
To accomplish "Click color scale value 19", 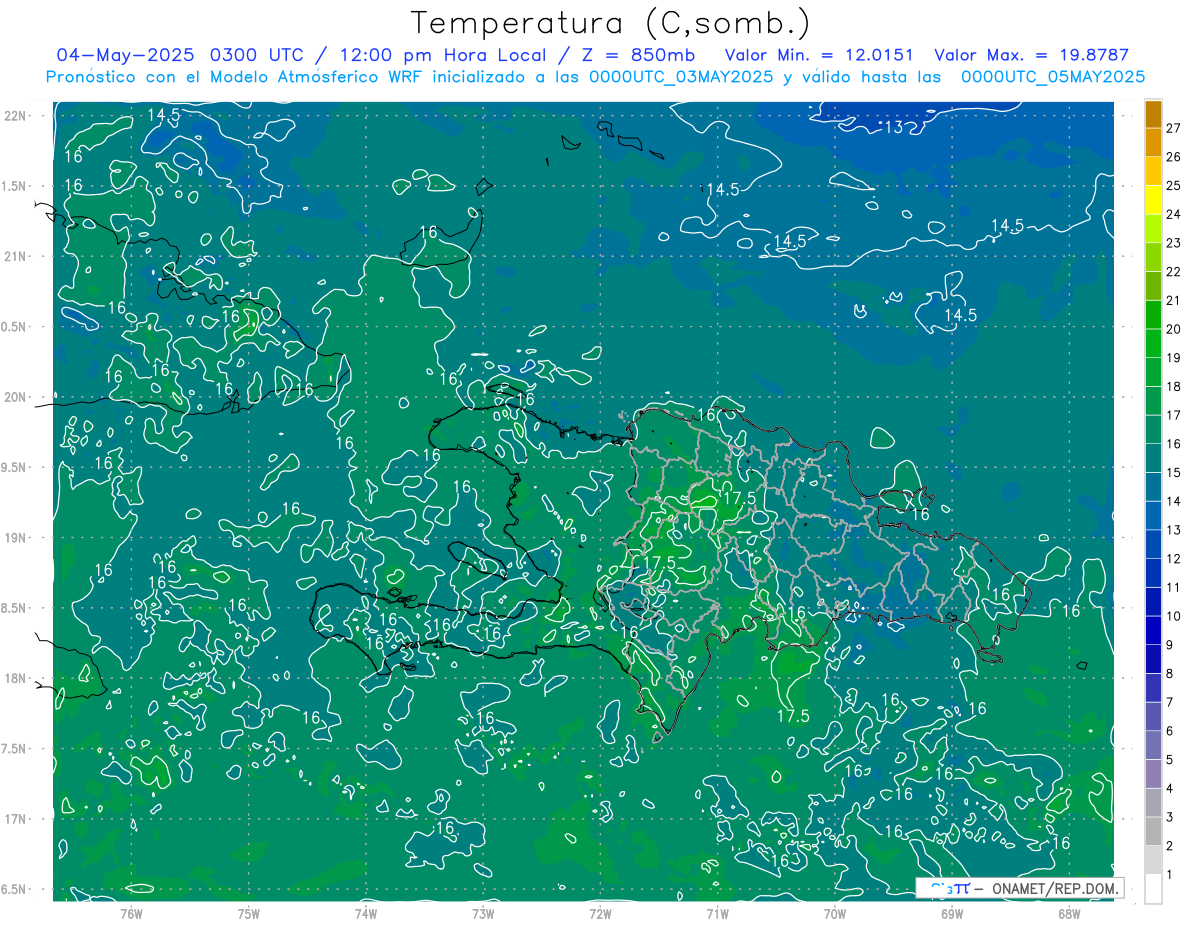I will pyautogui.click(x=1173, y=358).
